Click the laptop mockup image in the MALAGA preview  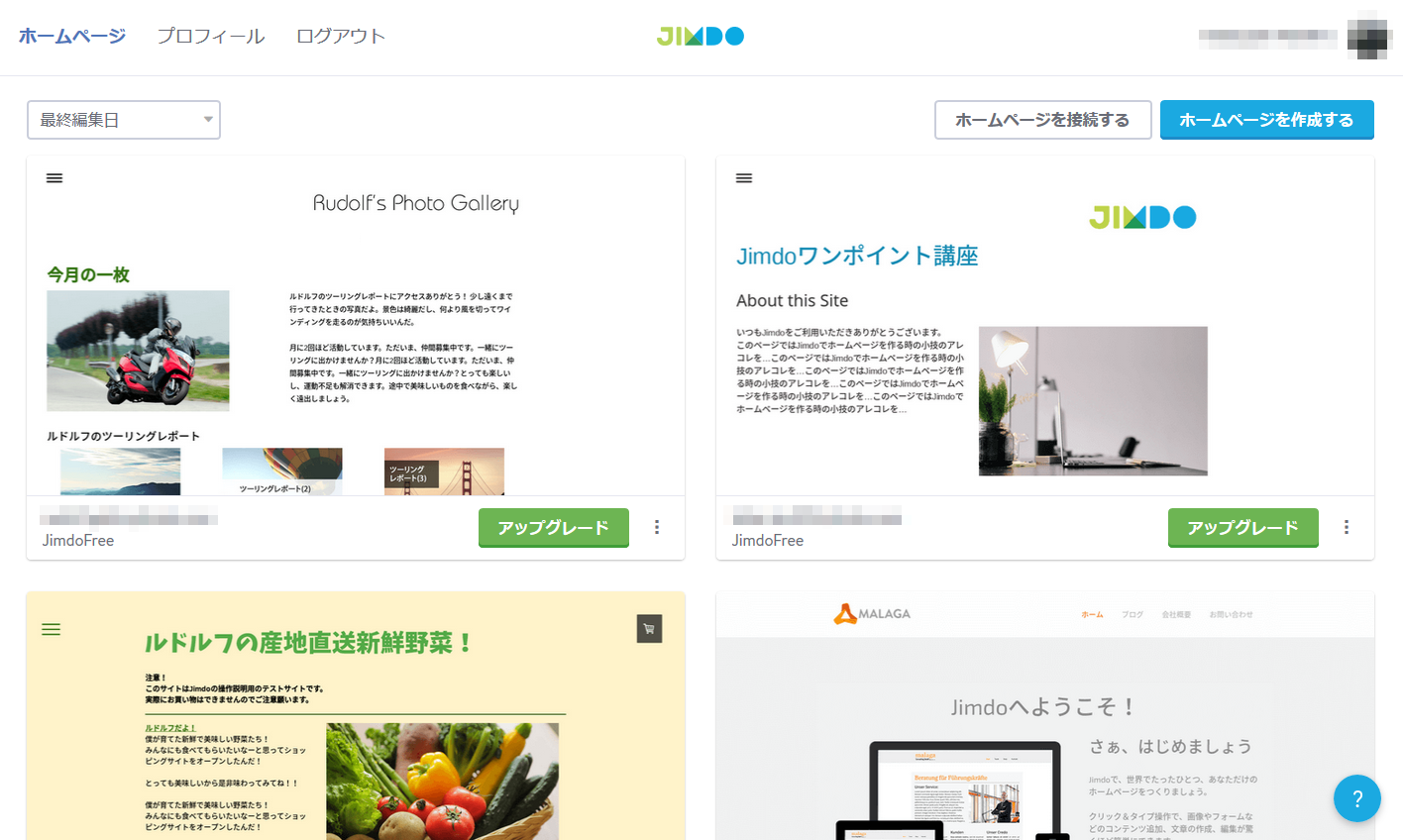tap(955, 790)
